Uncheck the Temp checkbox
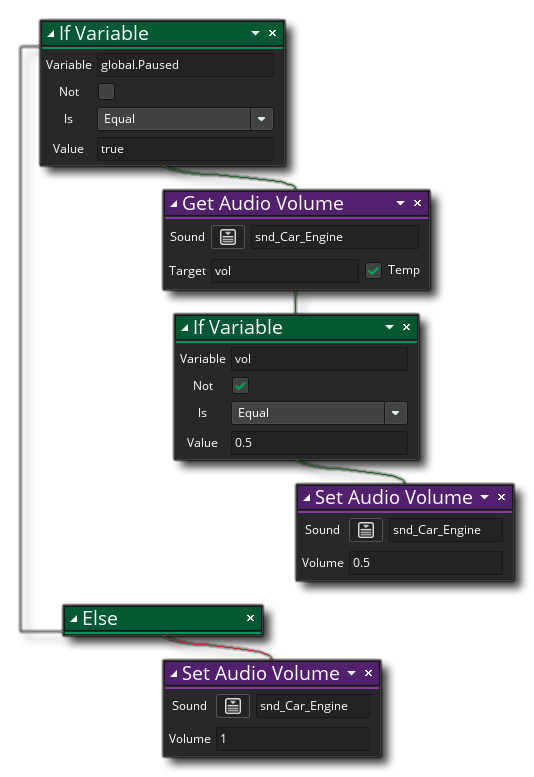The height and width of the screenshot is (777, 534). coord(374,271)
